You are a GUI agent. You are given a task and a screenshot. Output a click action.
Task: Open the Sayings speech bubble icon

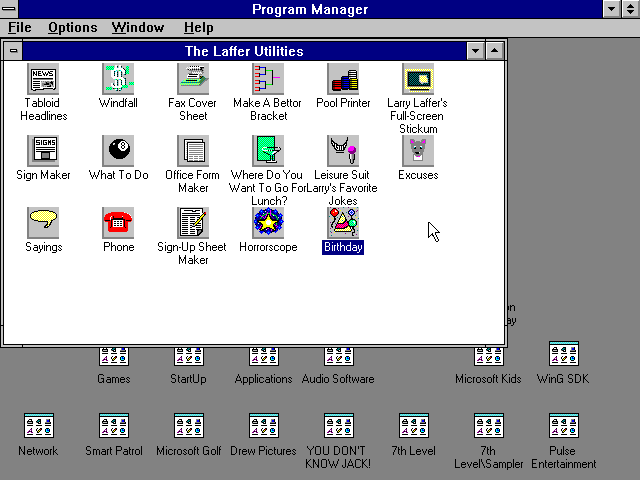[x=43, y=222]
